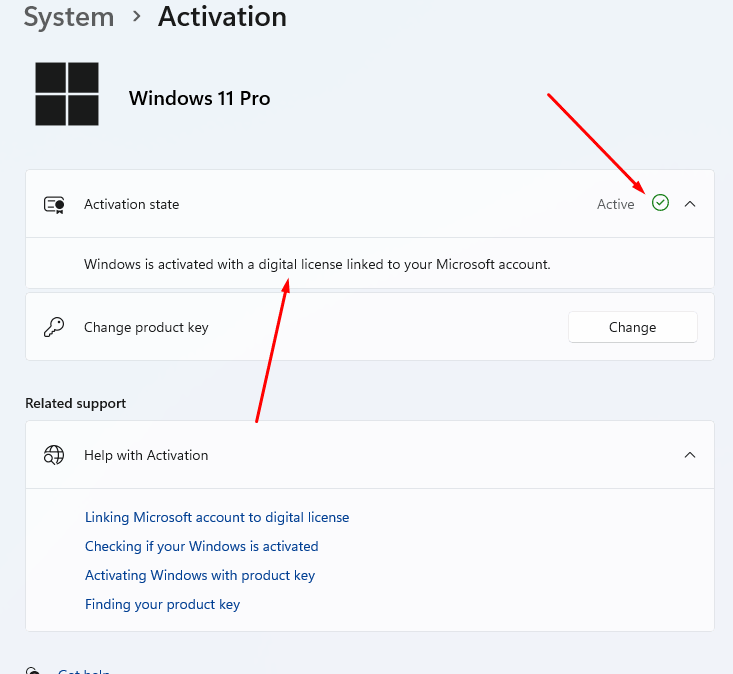Collapse the Activation state section chevron

(690, 203)
